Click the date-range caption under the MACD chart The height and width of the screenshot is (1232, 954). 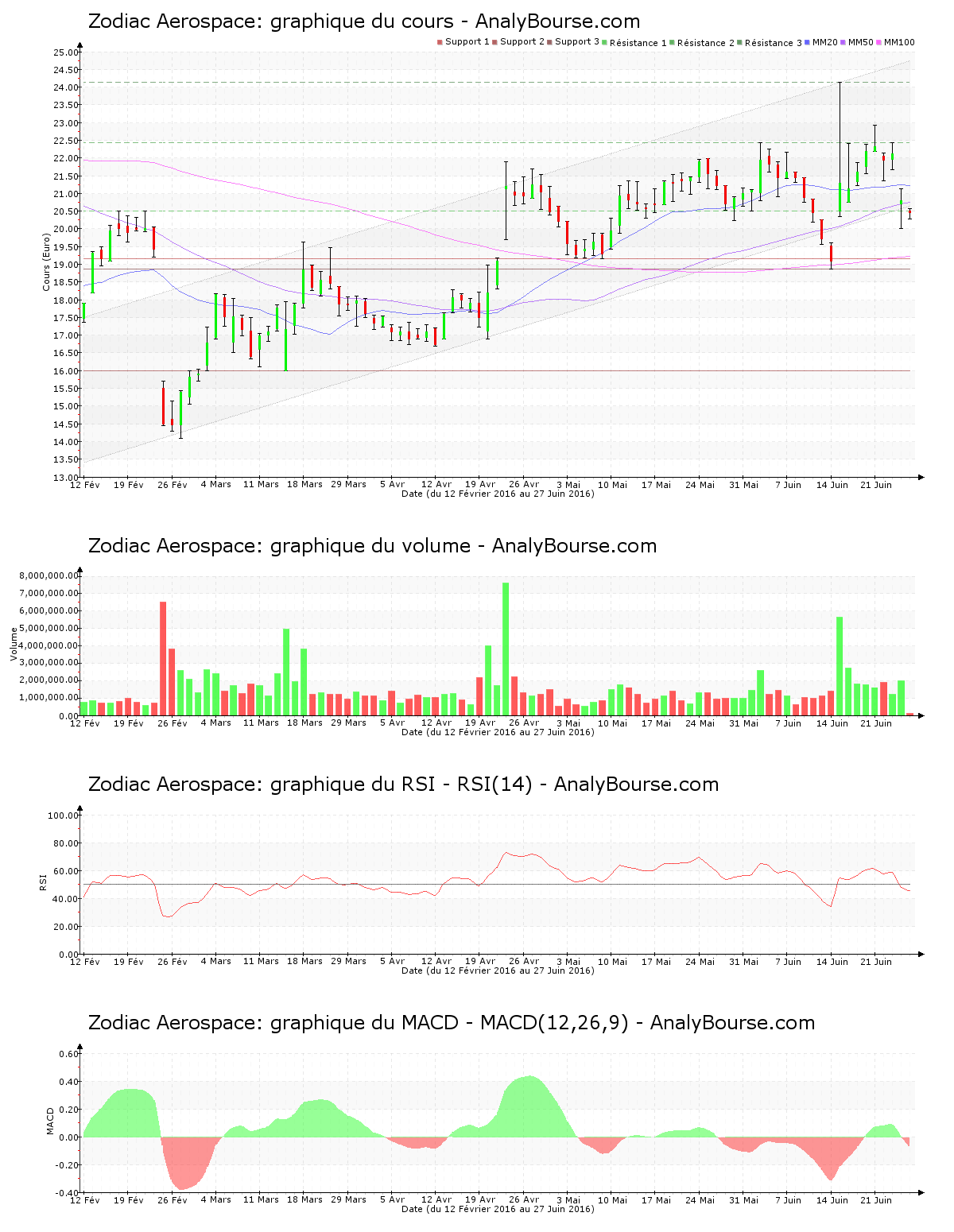(x=498, y=1209)
